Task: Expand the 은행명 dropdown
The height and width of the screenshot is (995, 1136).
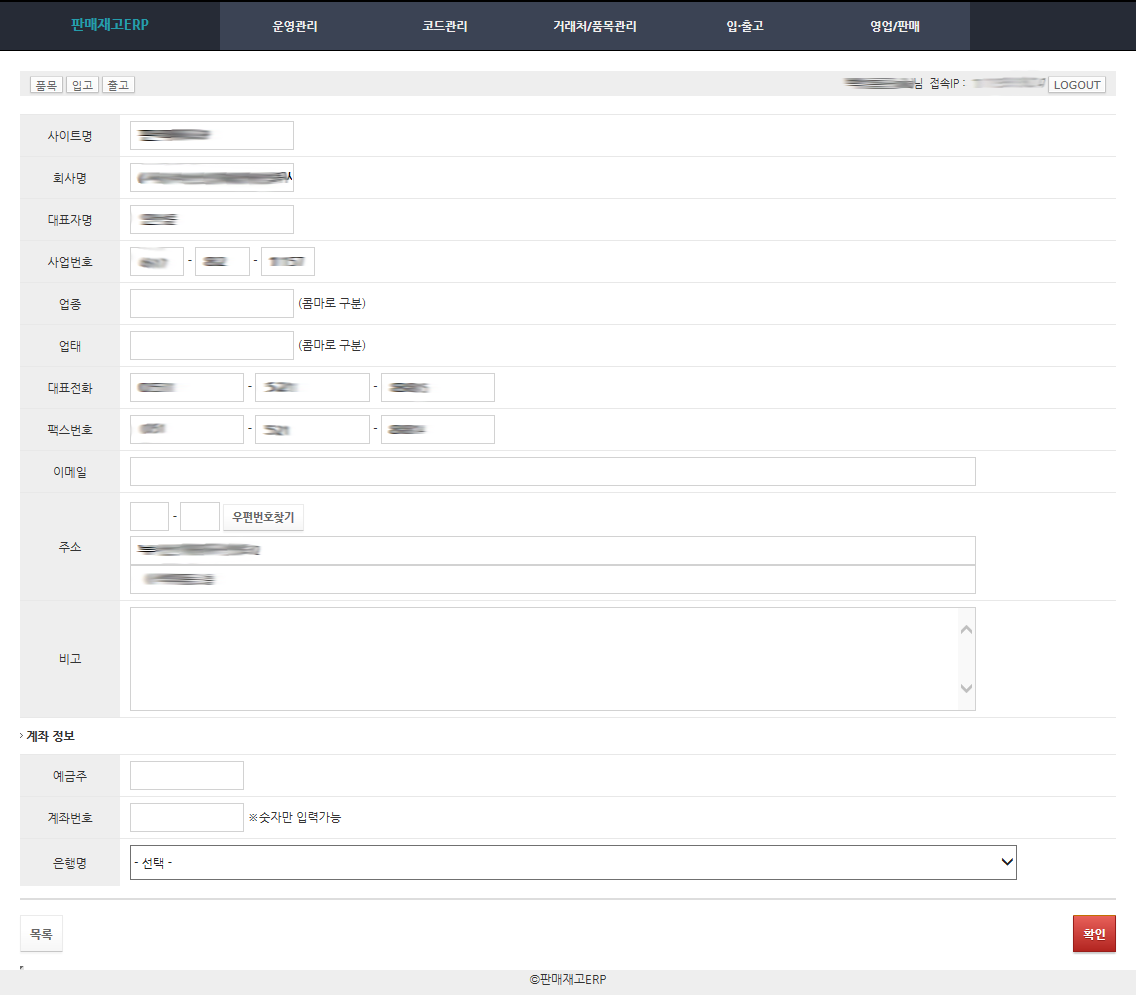Action: point(573,862)
